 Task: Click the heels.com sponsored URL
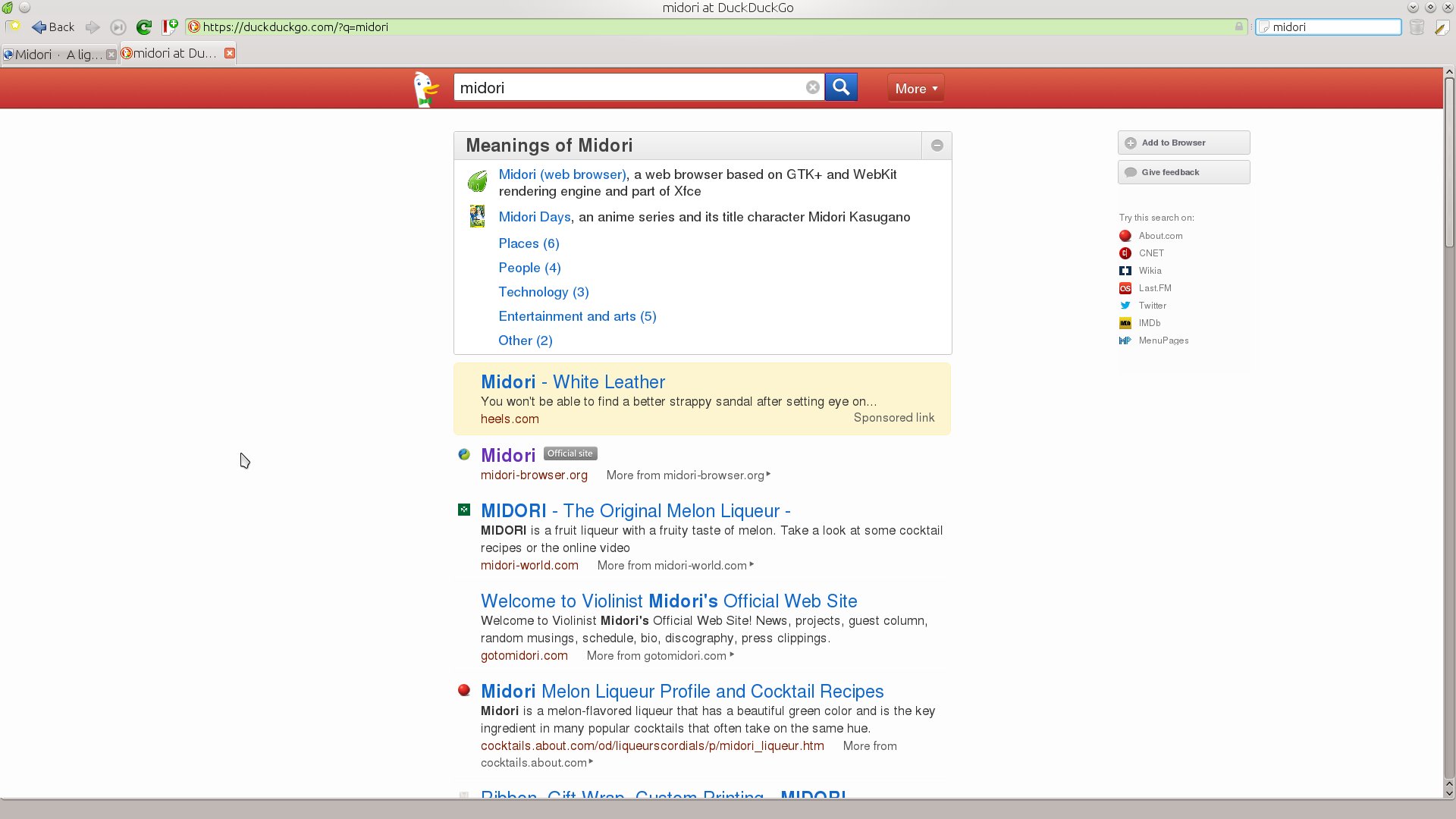[x=510, y=419]
